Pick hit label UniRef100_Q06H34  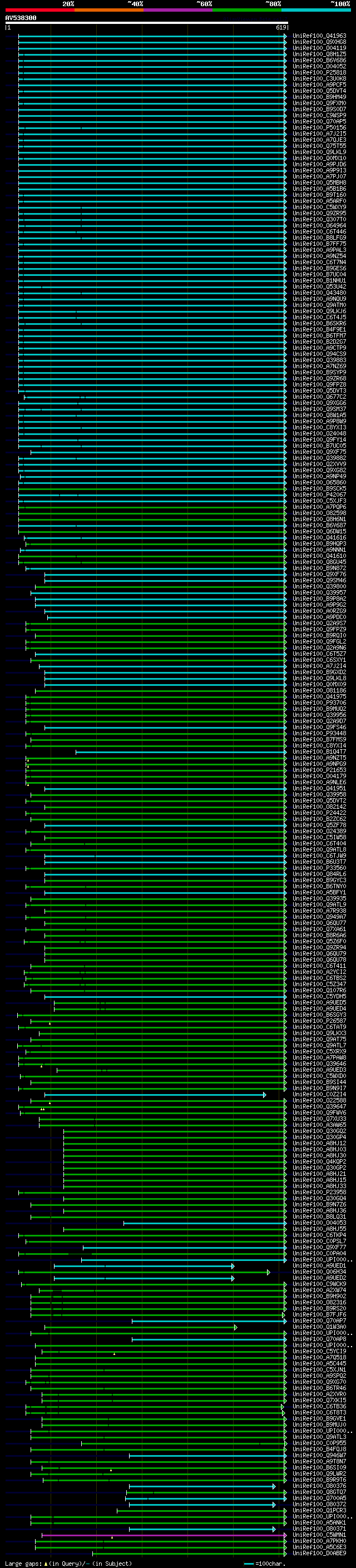coord(319,1272)
